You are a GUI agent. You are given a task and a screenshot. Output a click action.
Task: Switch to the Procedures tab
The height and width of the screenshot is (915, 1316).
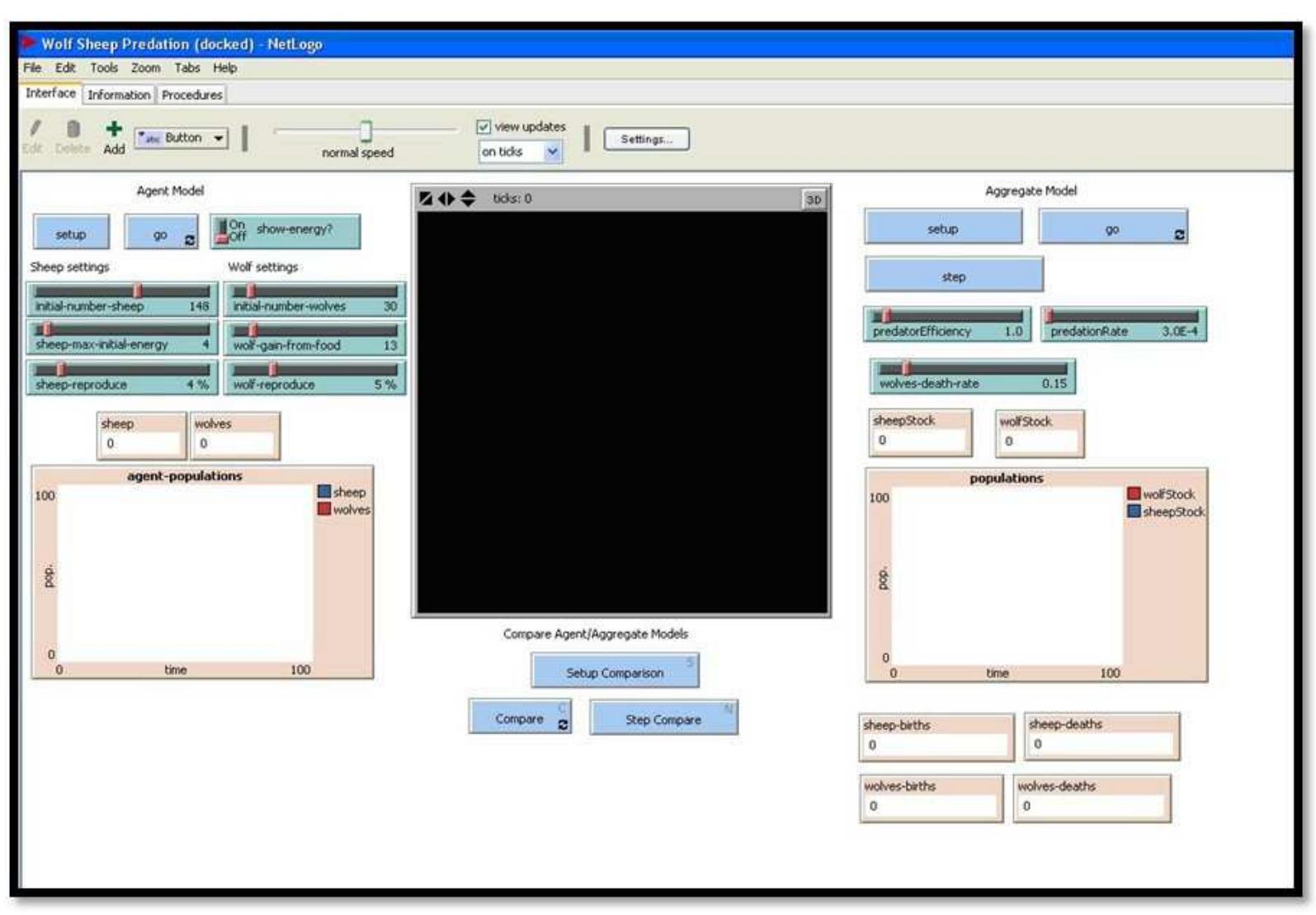coord(192,95)
